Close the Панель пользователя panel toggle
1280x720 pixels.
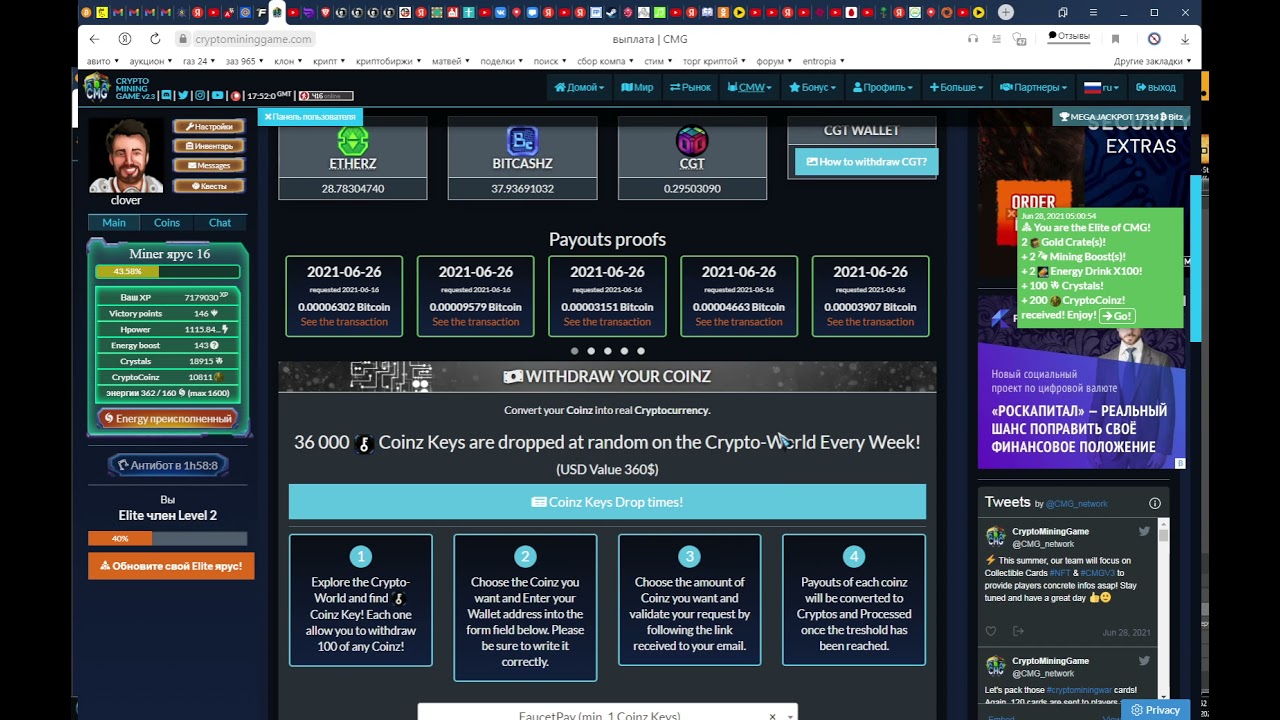309,117
